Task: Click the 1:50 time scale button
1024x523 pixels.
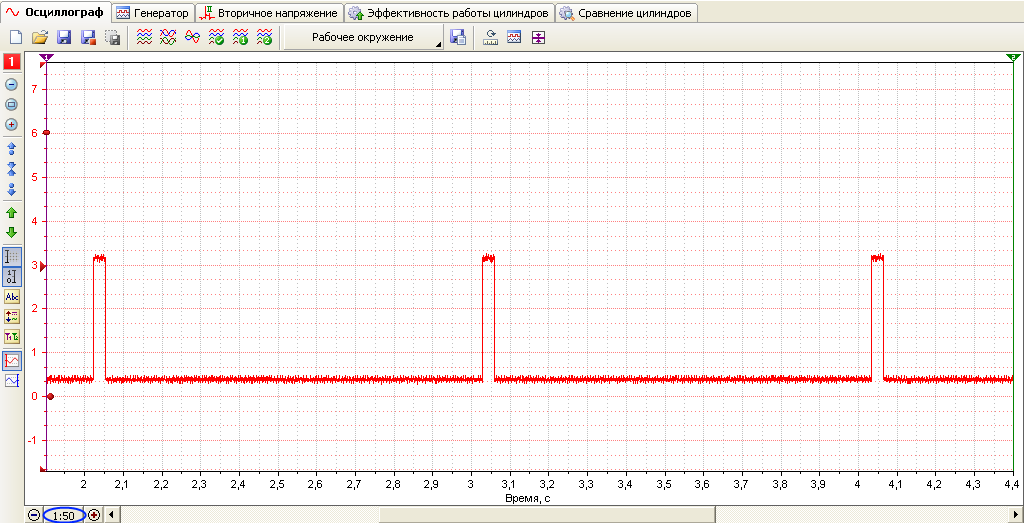Action: coord(64,516)
